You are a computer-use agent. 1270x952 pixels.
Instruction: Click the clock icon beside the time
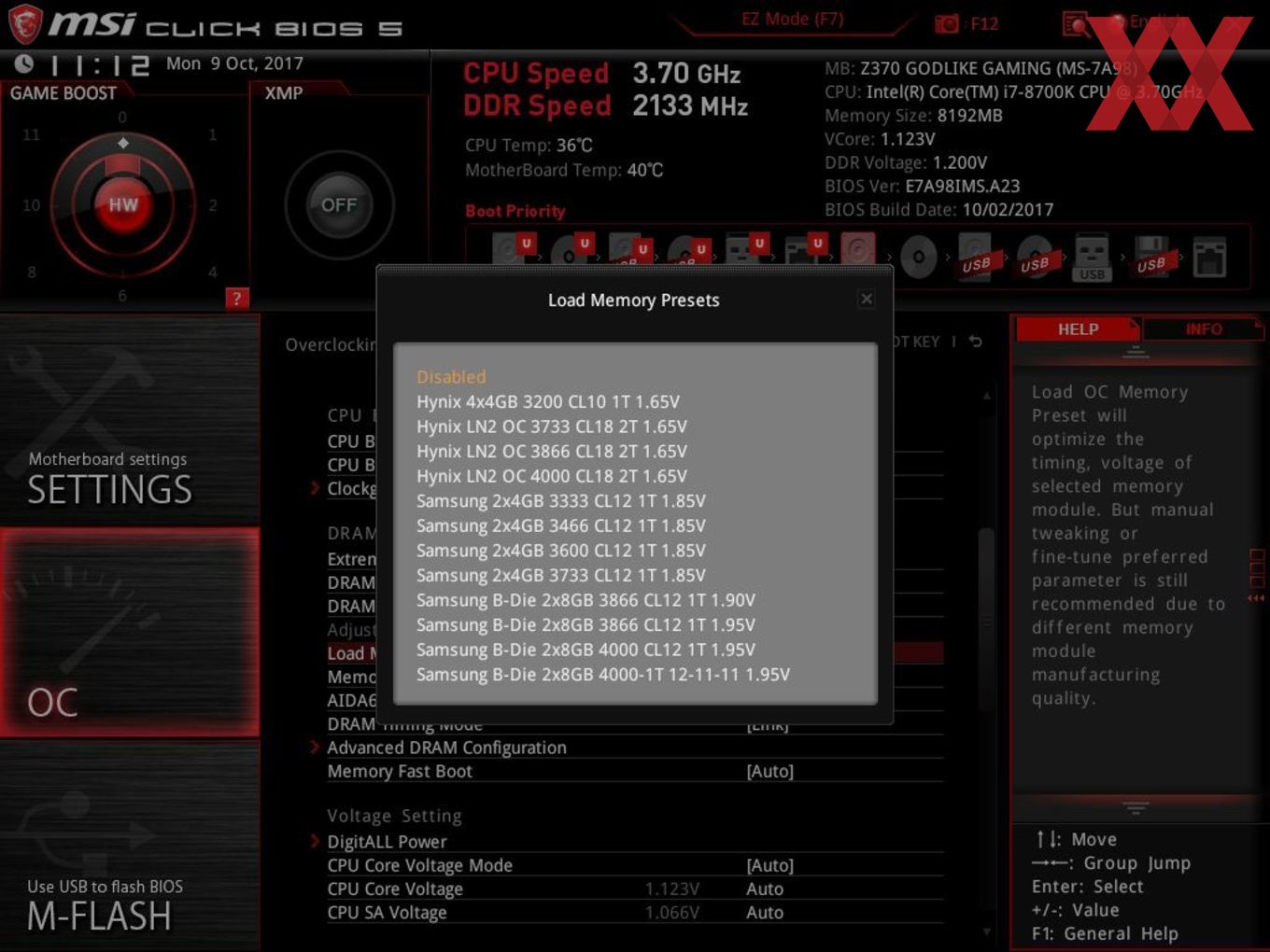point(24,63)
